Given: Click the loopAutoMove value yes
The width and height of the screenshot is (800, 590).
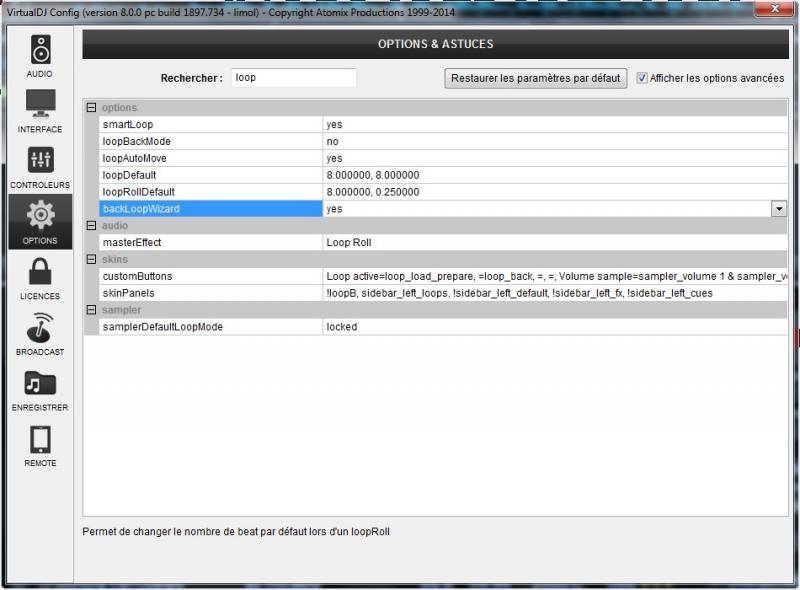Looking at the screenshot, I should coord(334,158).
